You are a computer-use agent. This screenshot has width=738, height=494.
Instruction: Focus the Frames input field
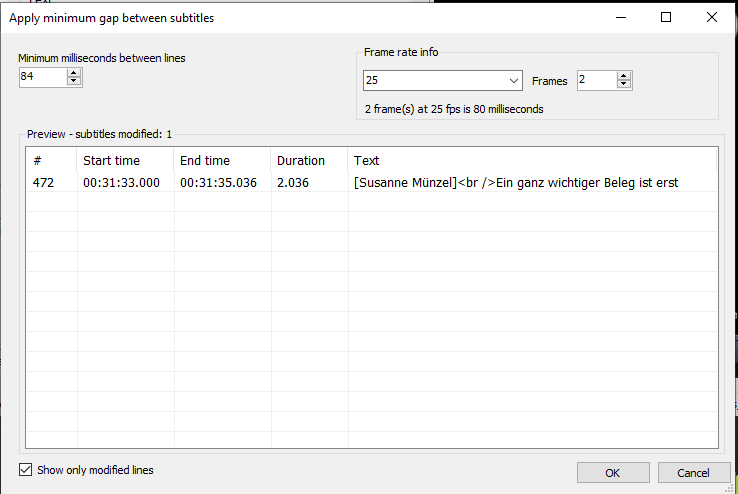[x=597, y=80]
